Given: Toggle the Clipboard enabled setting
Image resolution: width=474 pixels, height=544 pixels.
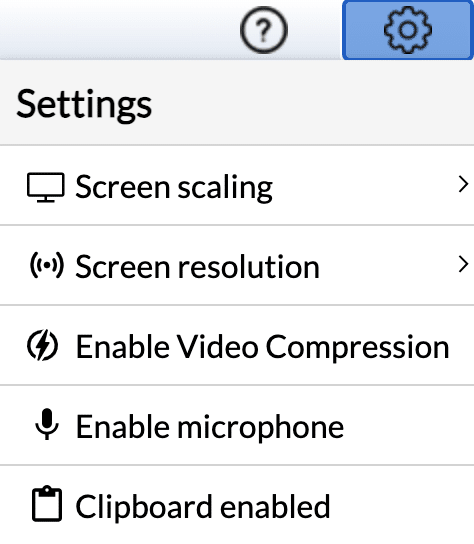Looking at the screenshot, I should 237,505.
